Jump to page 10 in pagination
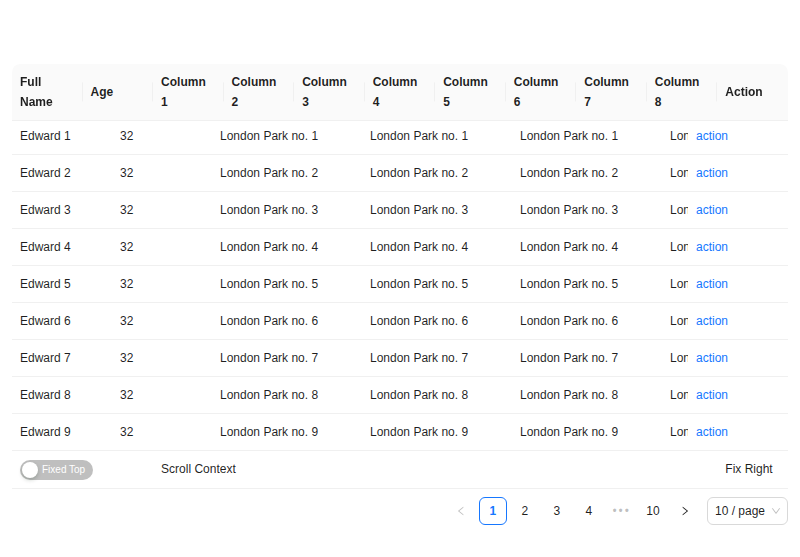 point(653,511)
